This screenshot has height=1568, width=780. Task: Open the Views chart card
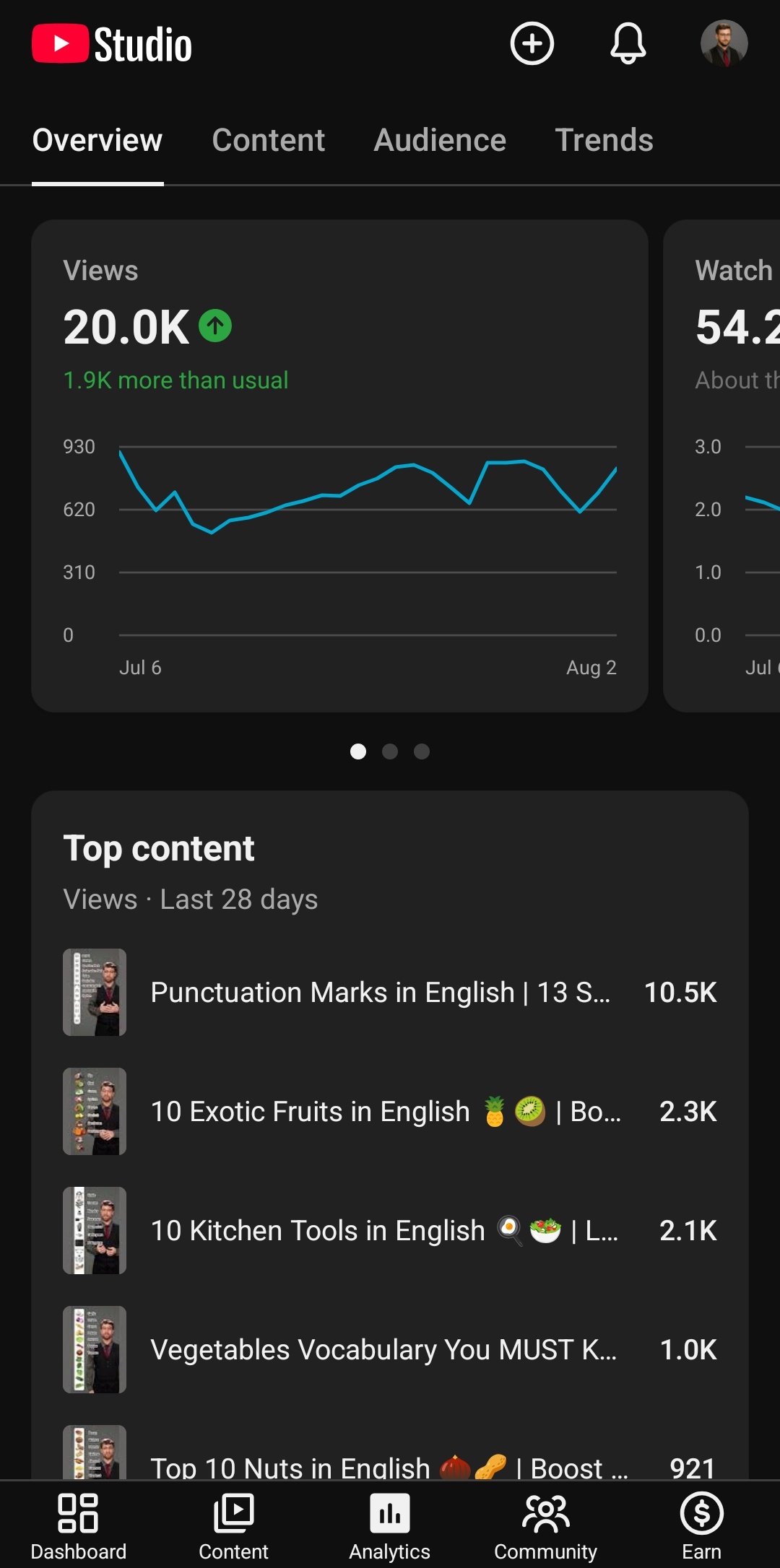339,466
